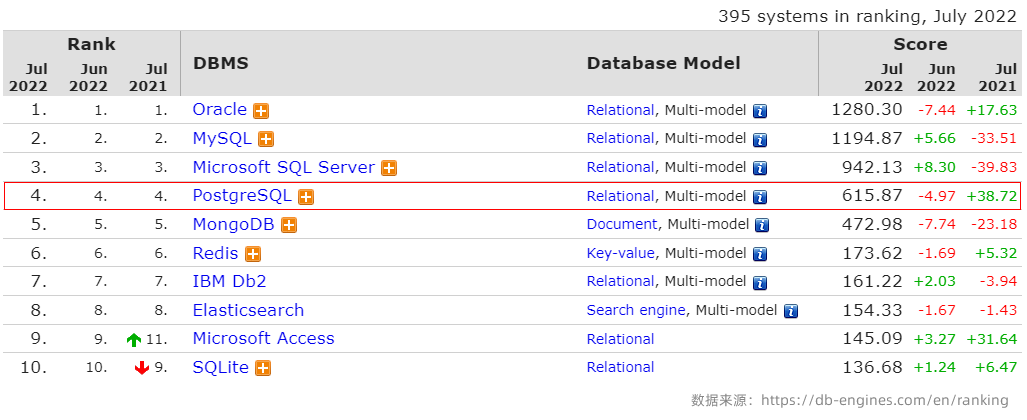The width and height of the screenshot is (1027, 420).
Task: Click the Relational link in SQLite row
Action: click(x=620, y=367)
